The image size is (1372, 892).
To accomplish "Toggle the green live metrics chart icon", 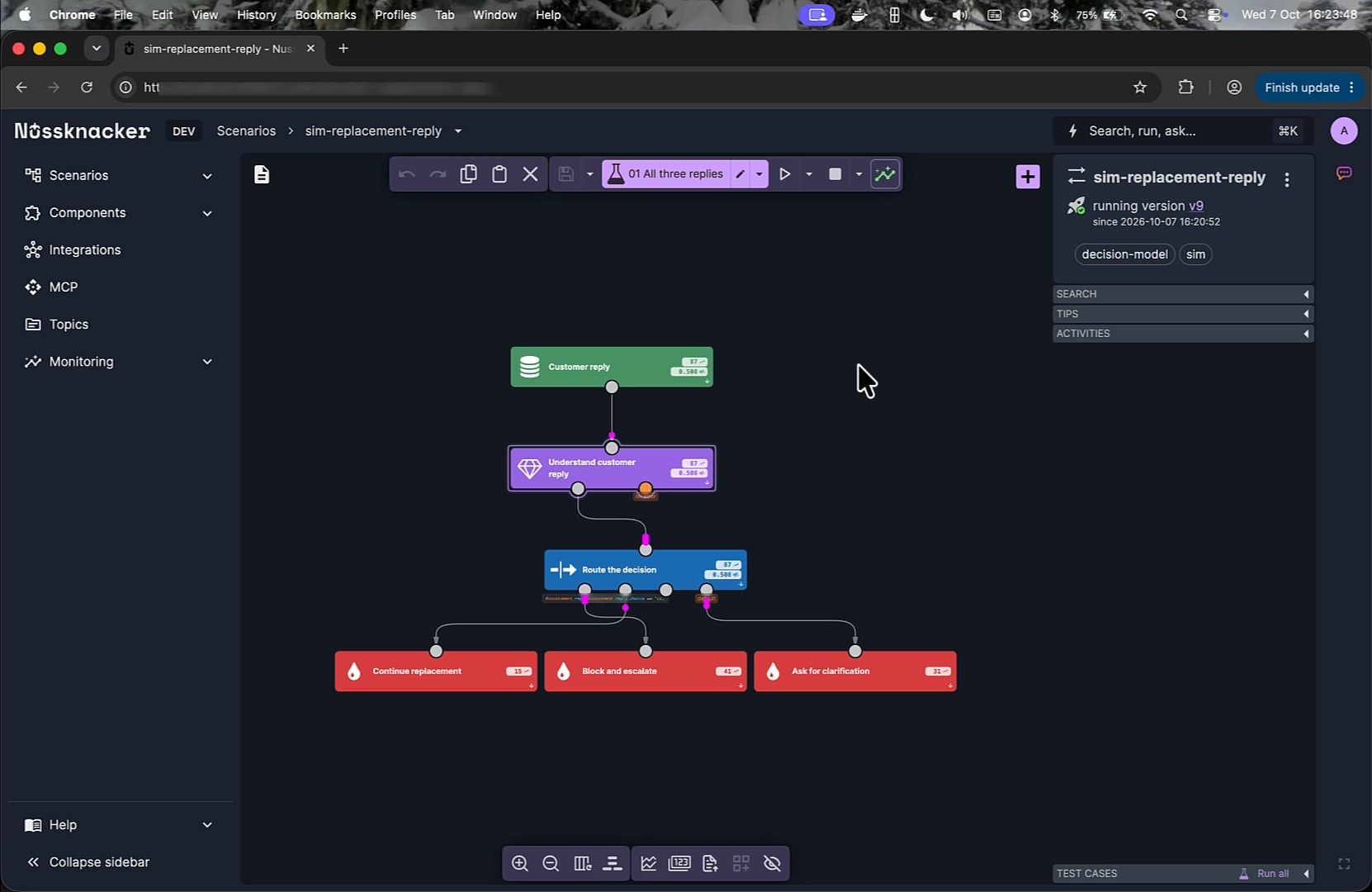I will pyautogui.click(x=885, y=174).
